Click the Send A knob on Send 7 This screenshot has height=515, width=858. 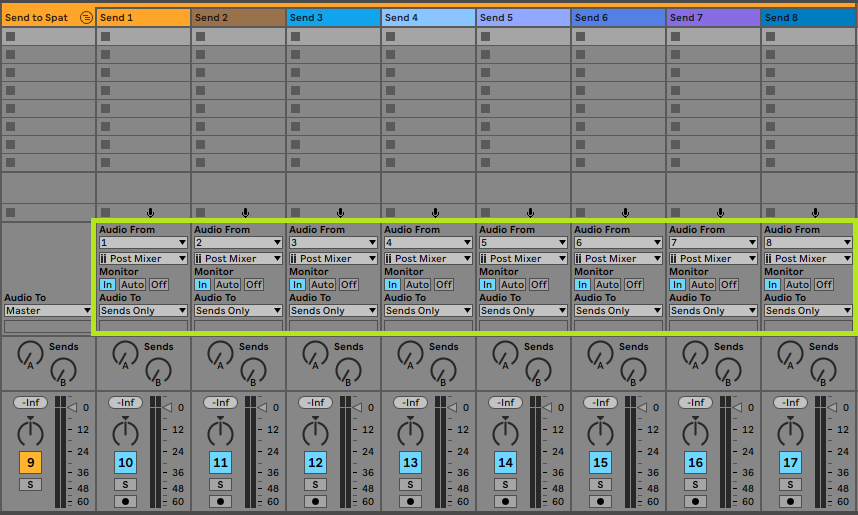tap(695, 353)
